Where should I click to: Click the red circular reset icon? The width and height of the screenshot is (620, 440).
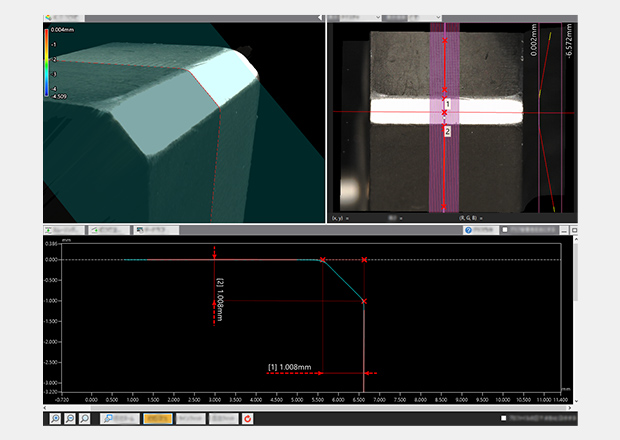(247, 418)
